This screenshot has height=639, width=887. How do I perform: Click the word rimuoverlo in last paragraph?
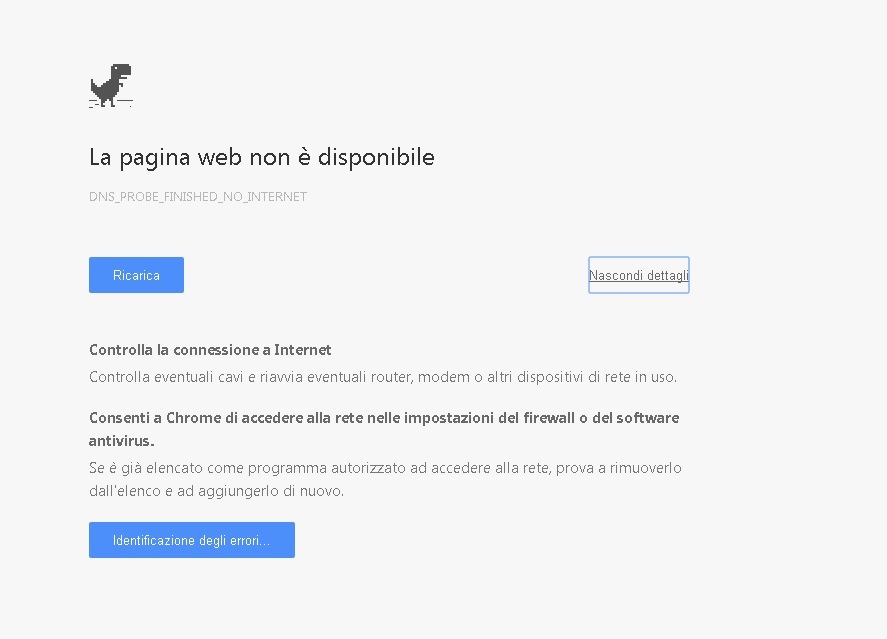coord(645,468)
